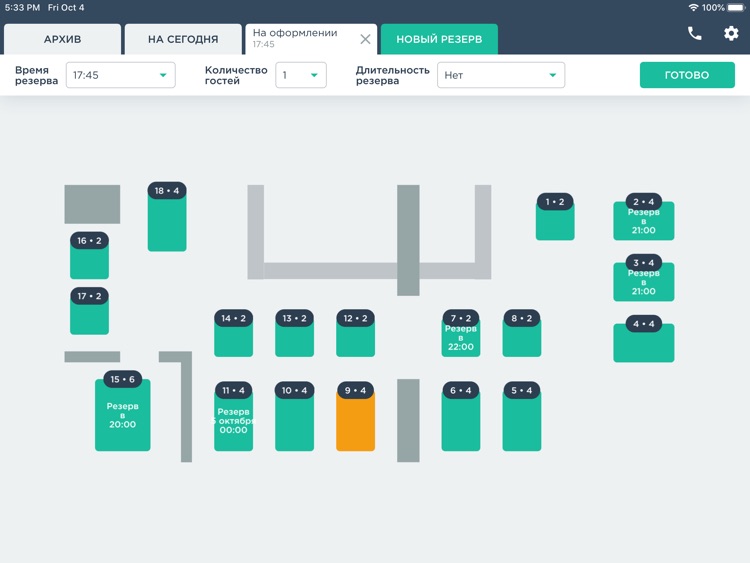
Task: Select the orange table 9
Action: [355, 417]
